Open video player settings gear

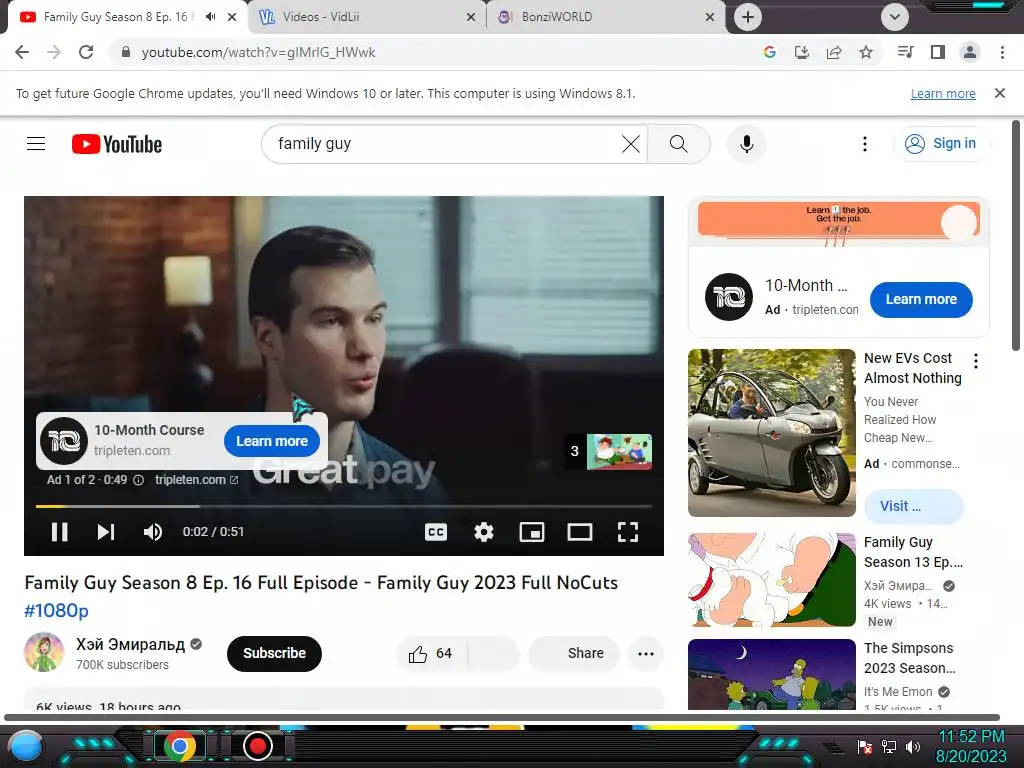[x=483, y=532]
